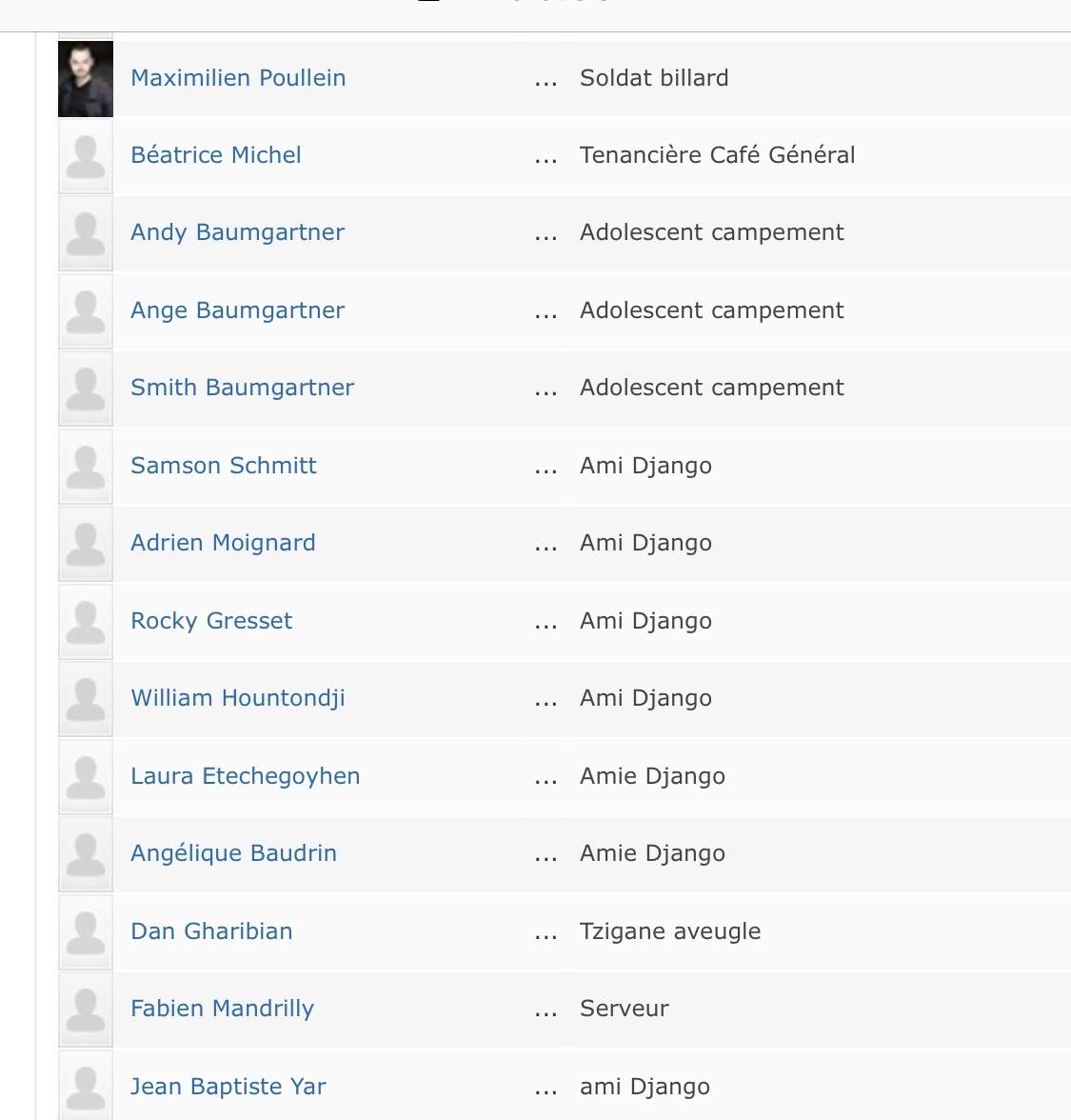Click silhouette icon next to Rocky Gresset

coord(86,622)
